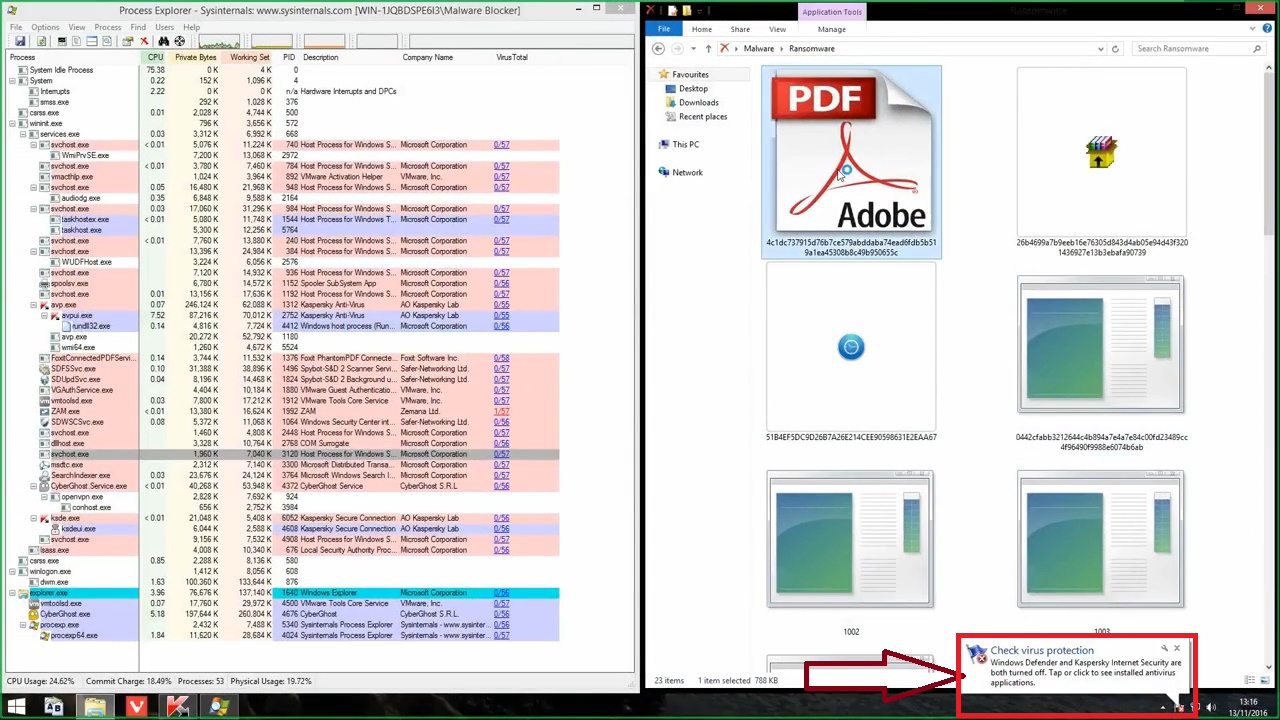Click the Back arrow in File Explorer
1280x720 pixels.
click(658, 48)
